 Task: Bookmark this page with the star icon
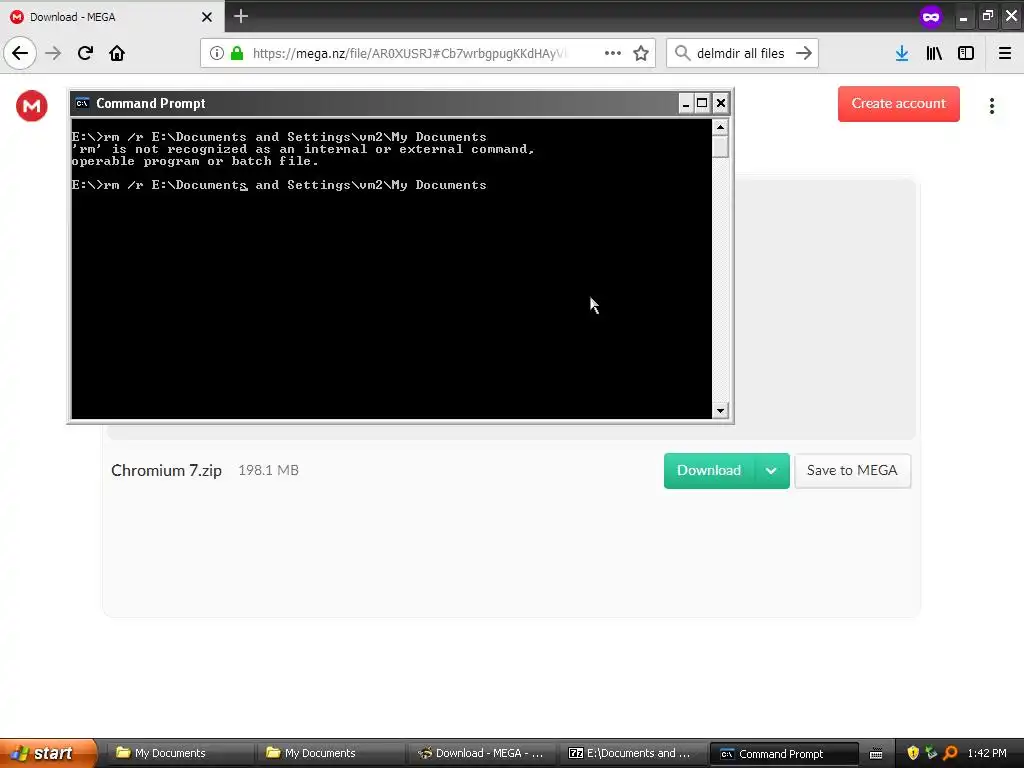click(641, 53)
